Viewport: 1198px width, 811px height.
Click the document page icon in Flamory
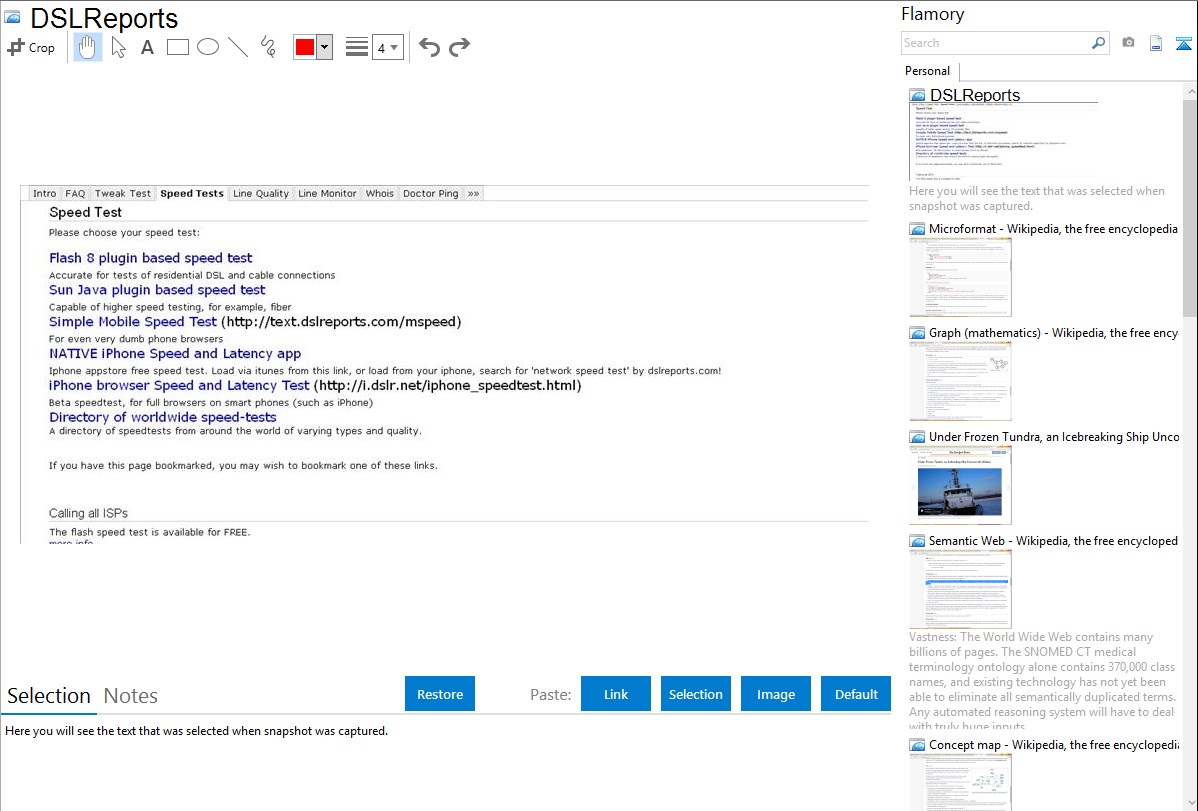pyautogui.click(x=1156, y=43)
